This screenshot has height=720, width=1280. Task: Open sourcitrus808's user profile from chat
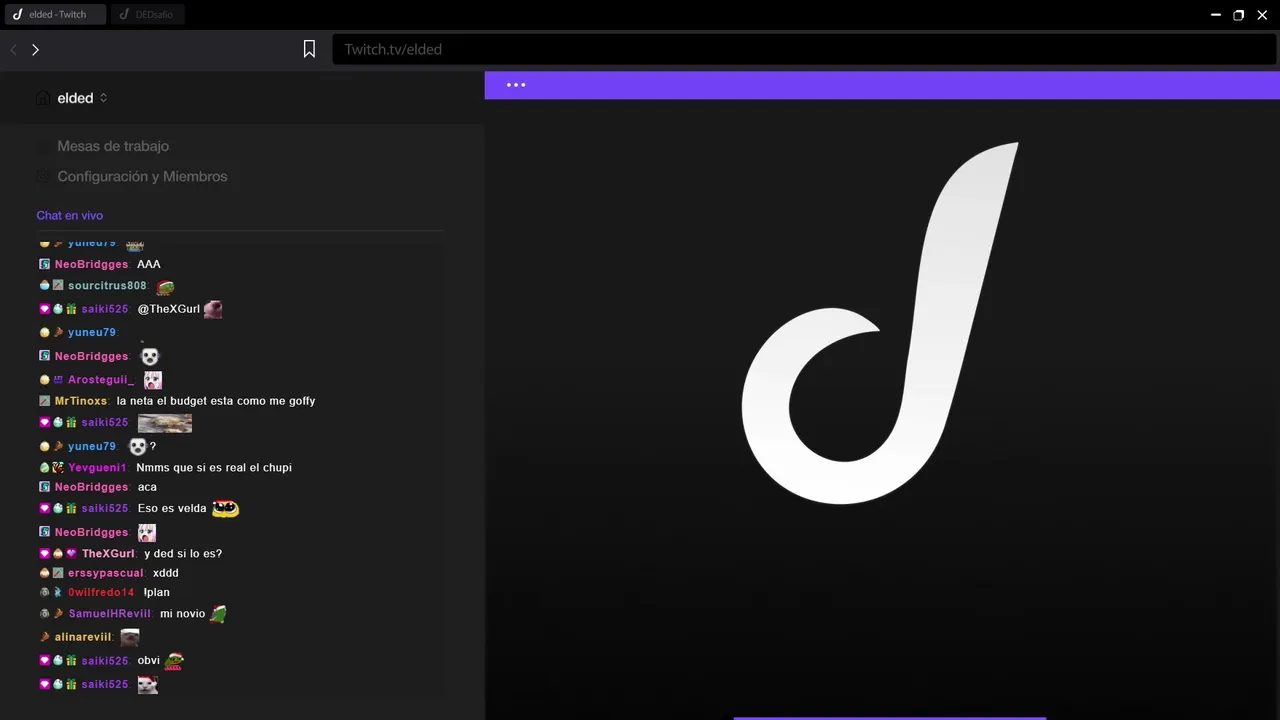tap(107, 286)
